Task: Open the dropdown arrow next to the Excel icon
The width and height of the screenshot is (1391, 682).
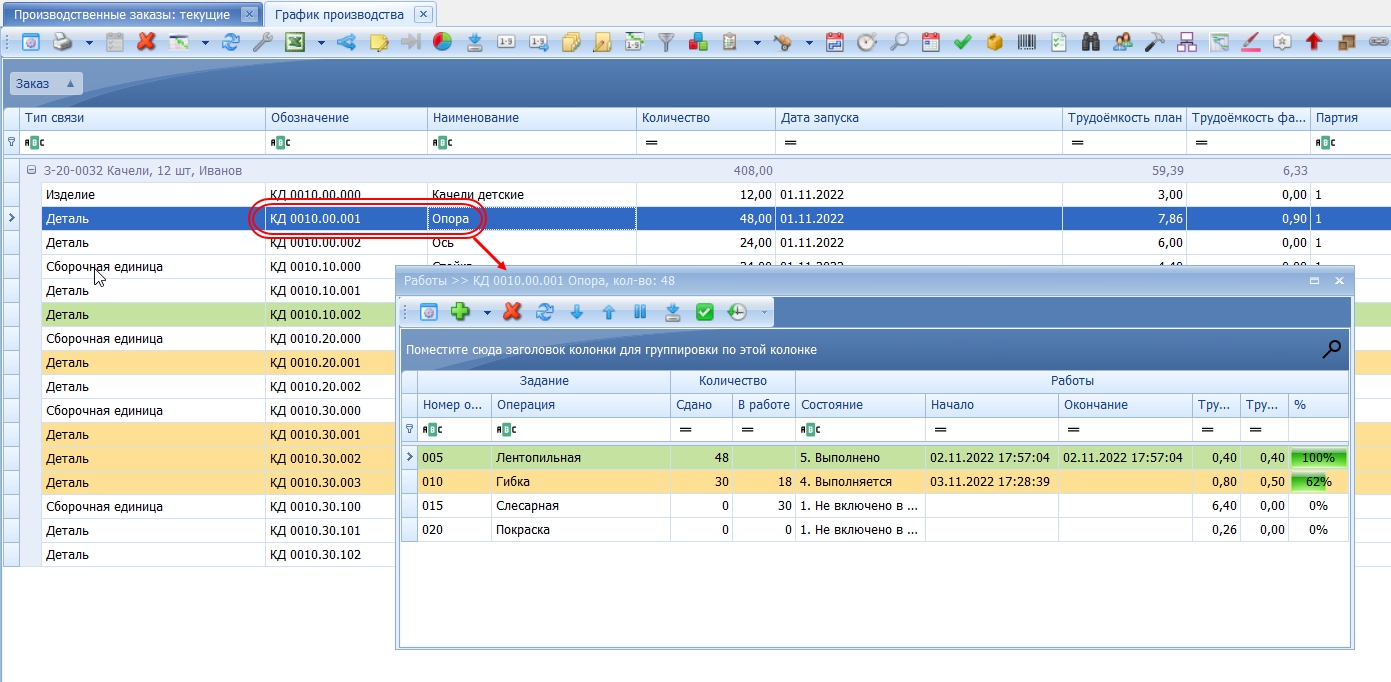Action: coord(321,43)
